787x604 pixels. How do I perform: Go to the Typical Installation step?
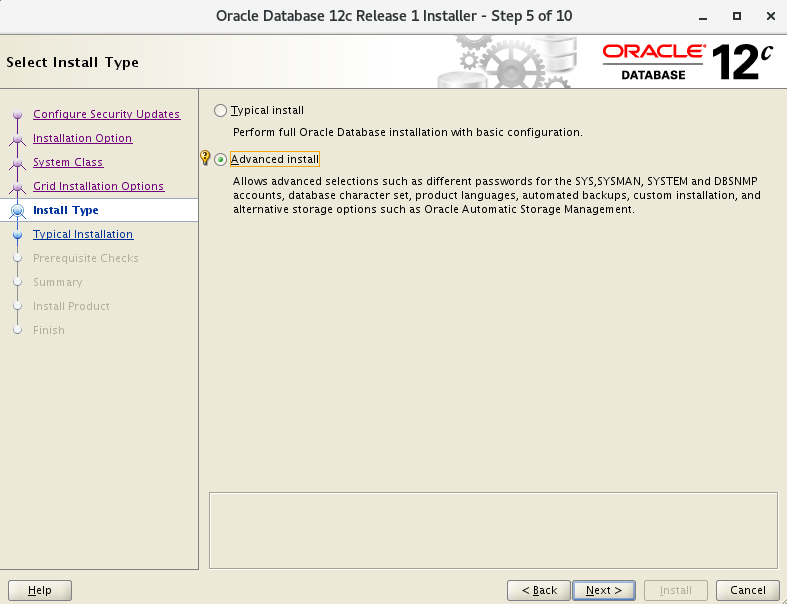pyautogui.click(x=83, y=234)
